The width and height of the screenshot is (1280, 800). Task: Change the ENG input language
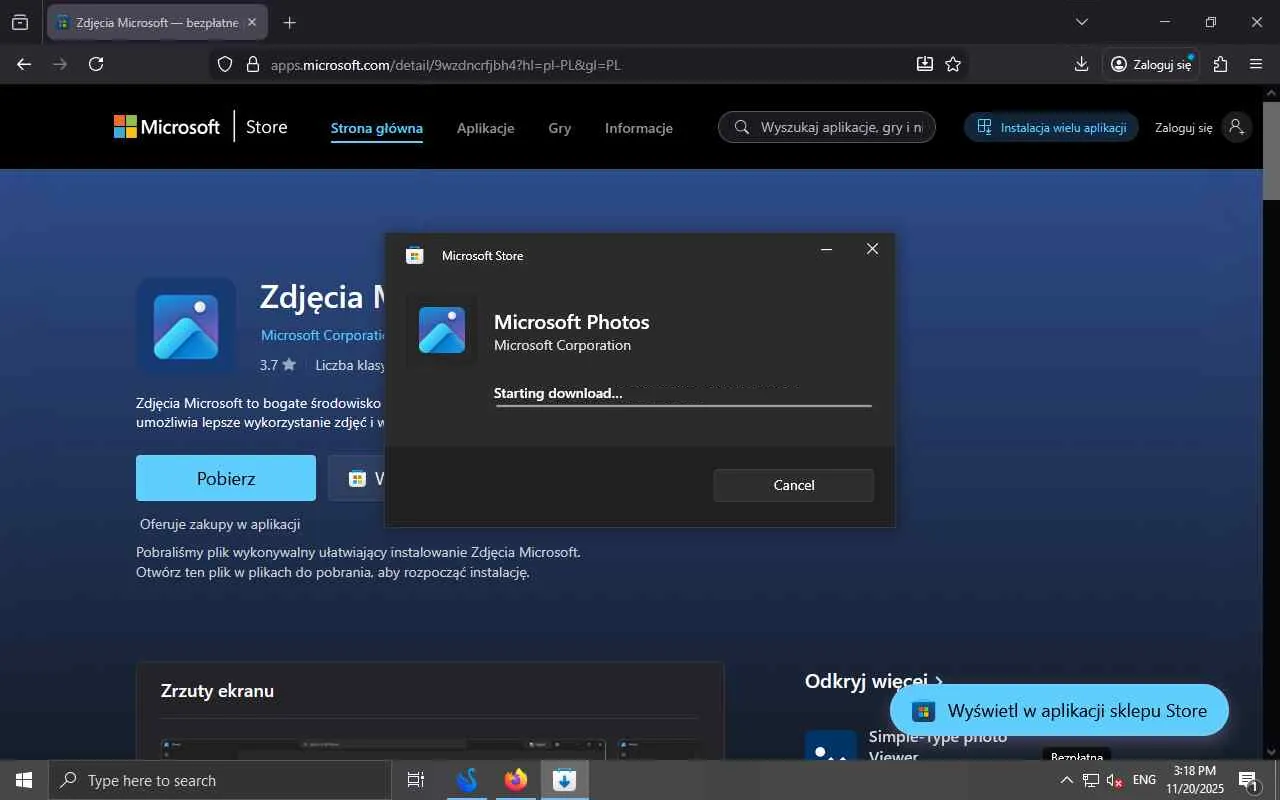[1144, 780]
